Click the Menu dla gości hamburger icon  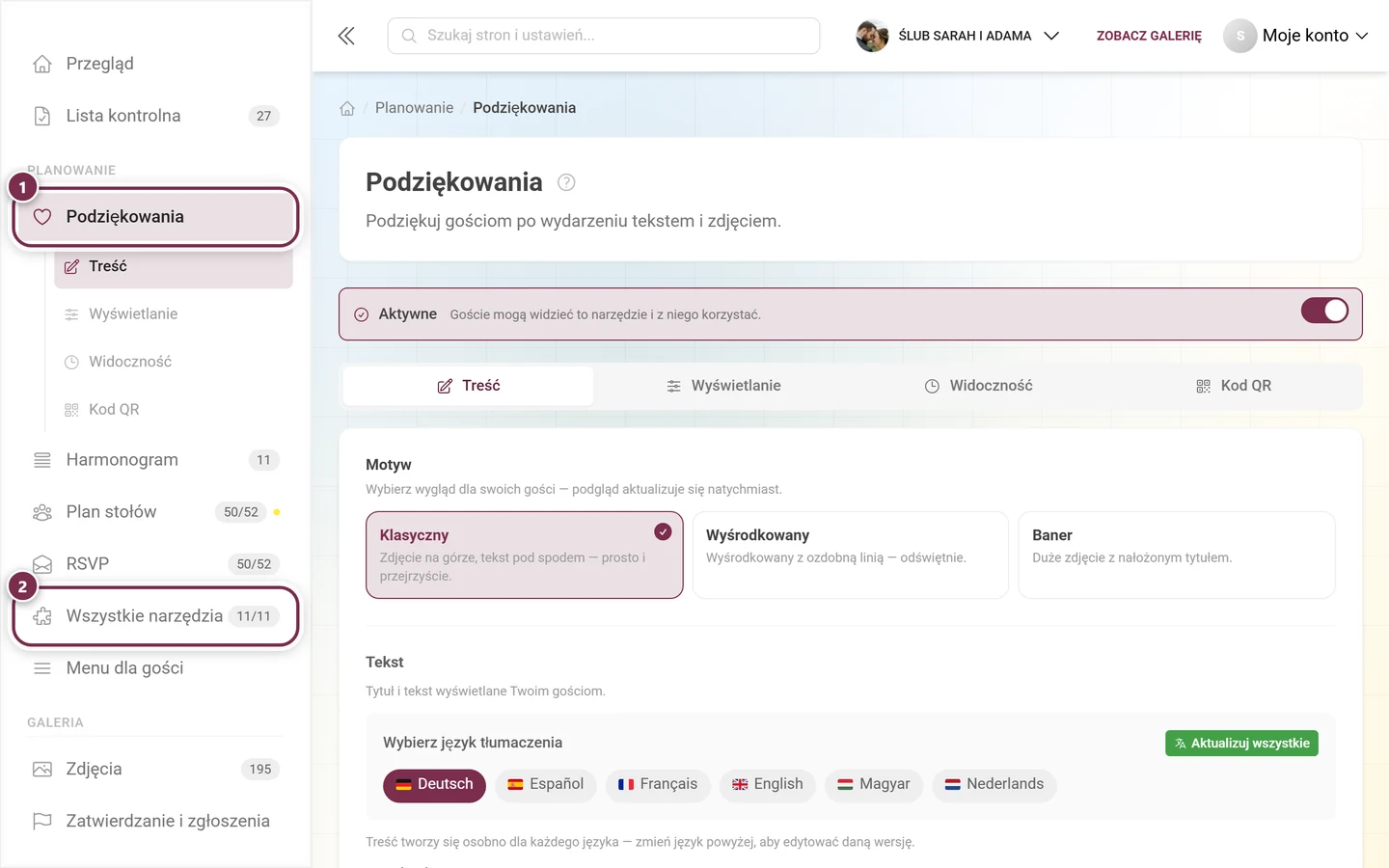pos(42,668)
